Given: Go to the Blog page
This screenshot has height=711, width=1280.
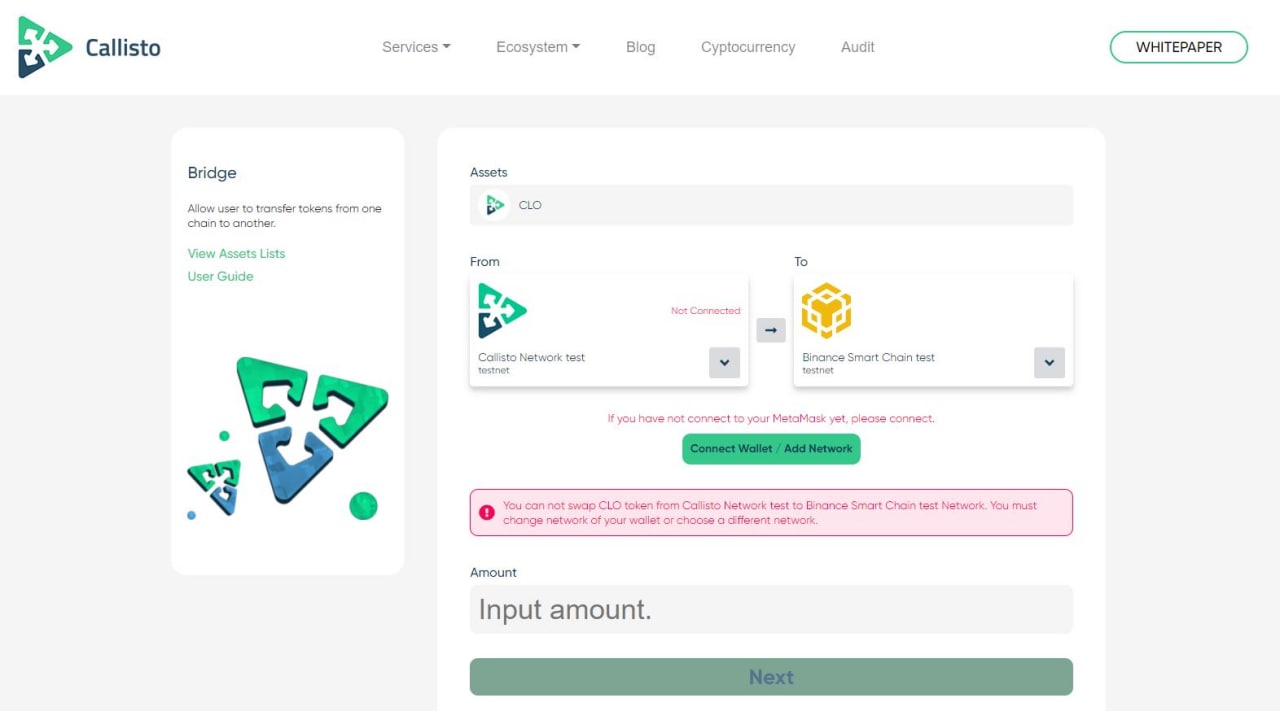Looking at the screenshot, I should (x=641, y=47).
